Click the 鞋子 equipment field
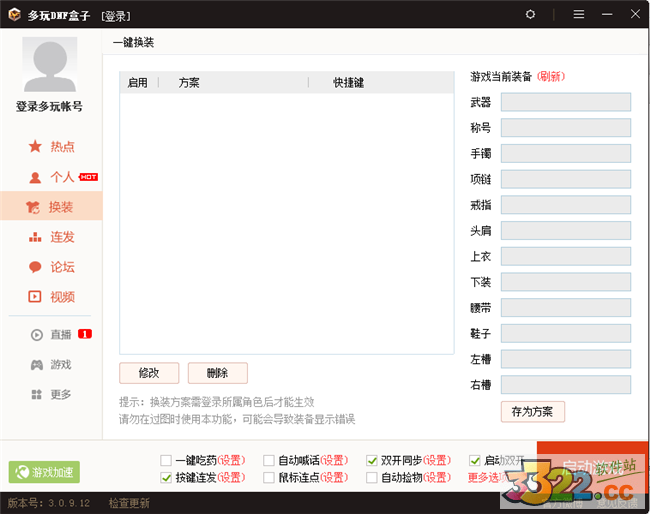 point(566,333)
